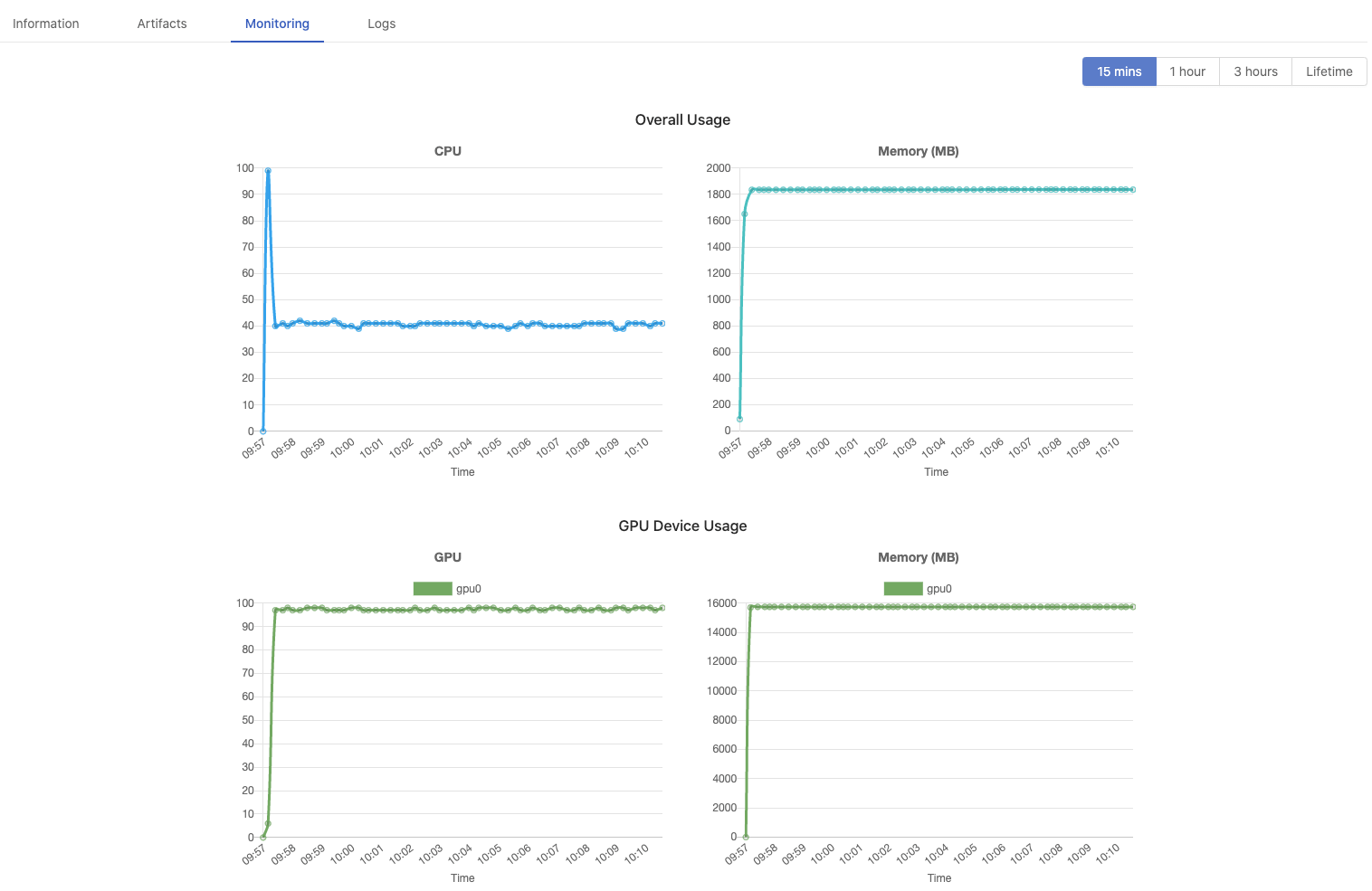Click the last Overall Memory data point
This screenshot has height=891, width=1372.
pos(1133,190)
